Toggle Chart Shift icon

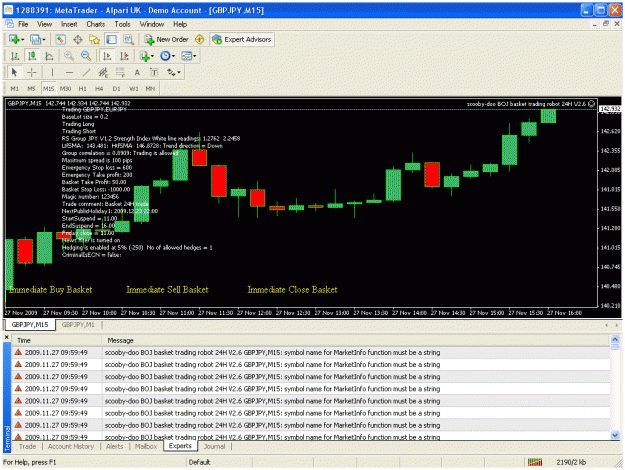pyautogui.click(x=124, y=56)
